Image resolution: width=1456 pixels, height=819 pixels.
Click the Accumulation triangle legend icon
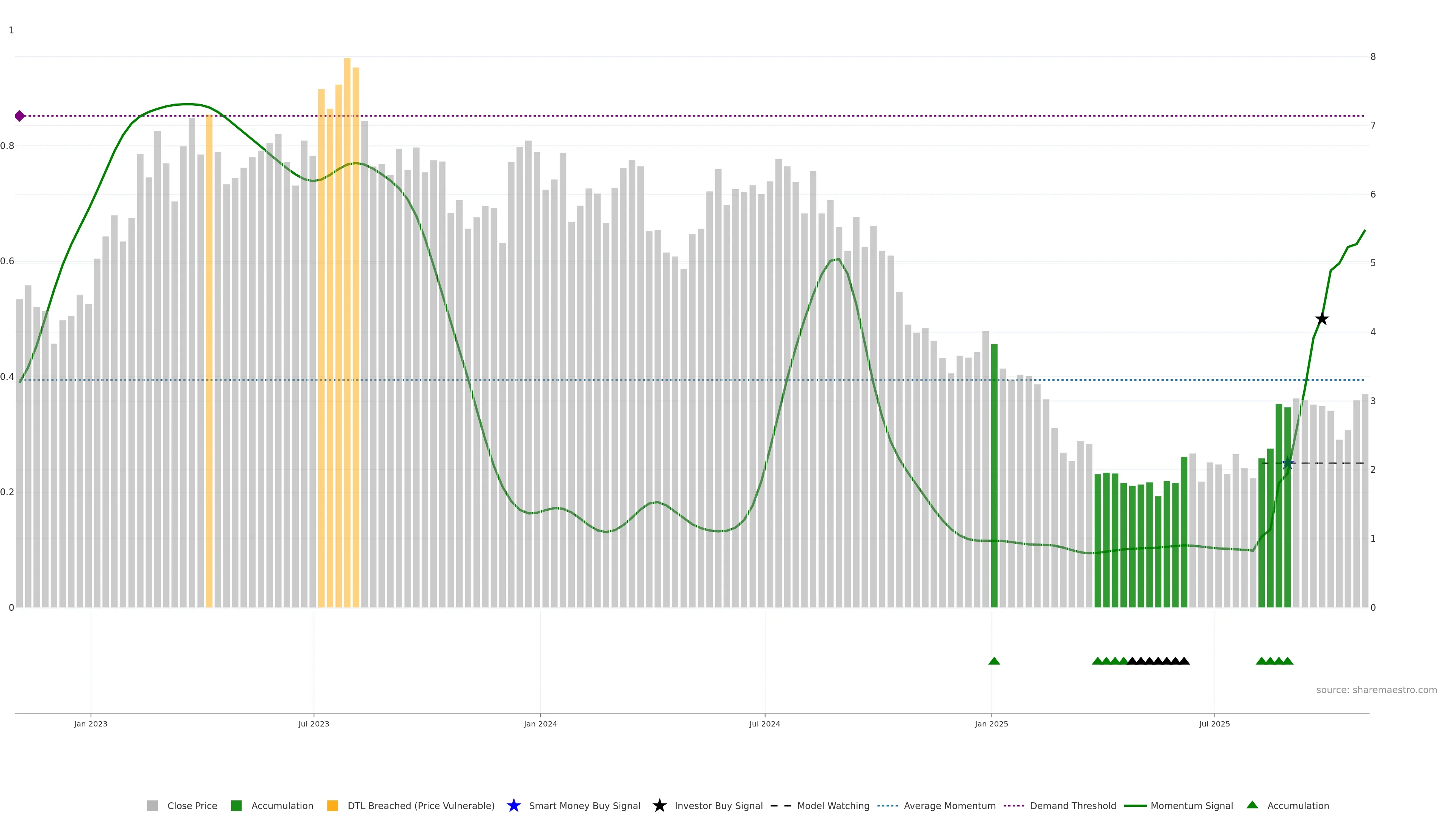tap(1252, 805)
